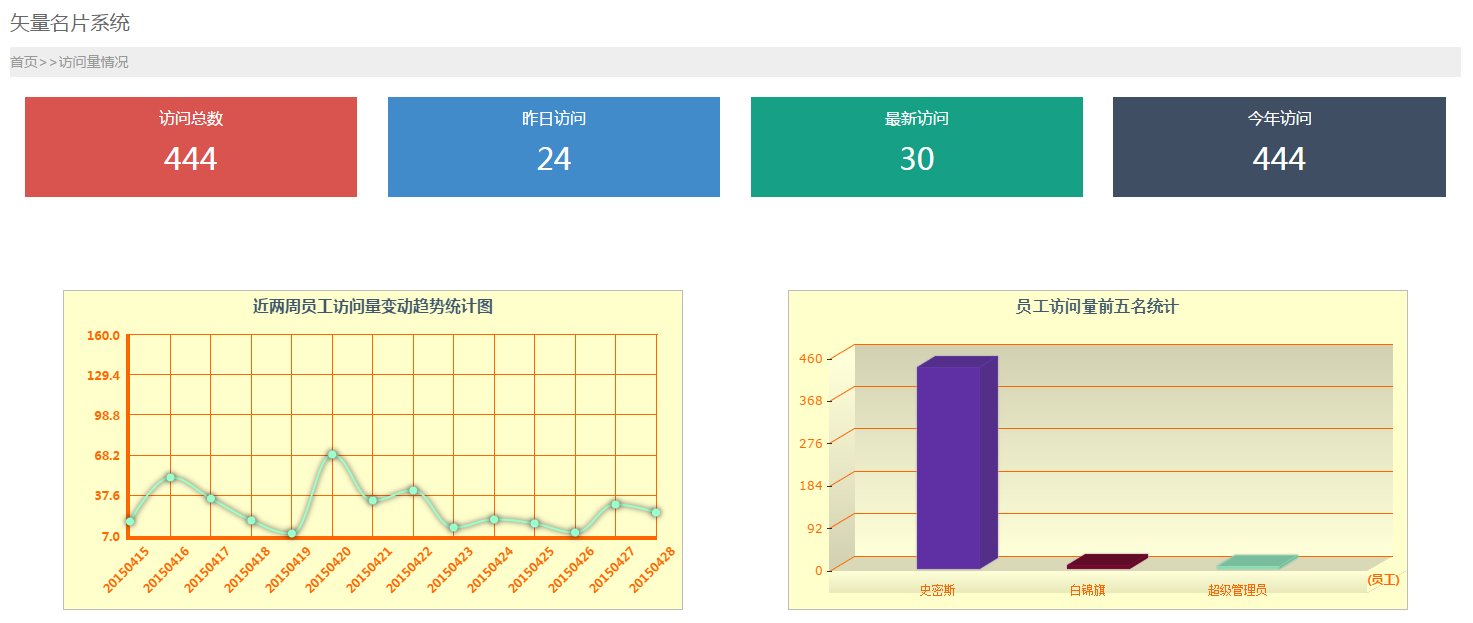Click the data point for 20150418

coord(252,520)
